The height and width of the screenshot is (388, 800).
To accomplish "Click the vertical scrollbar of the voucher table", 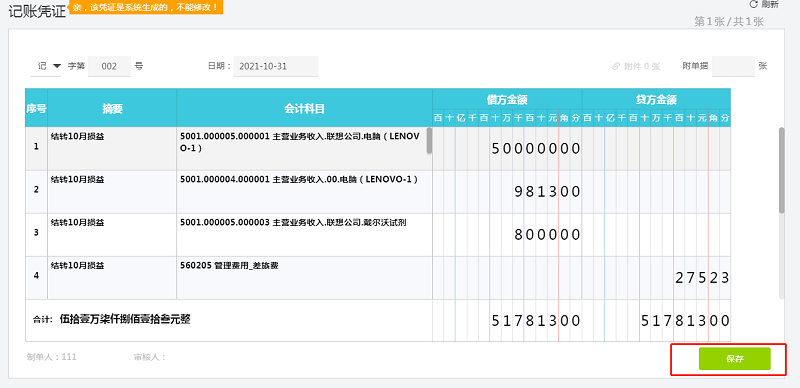I will click(x=782, y=170).
